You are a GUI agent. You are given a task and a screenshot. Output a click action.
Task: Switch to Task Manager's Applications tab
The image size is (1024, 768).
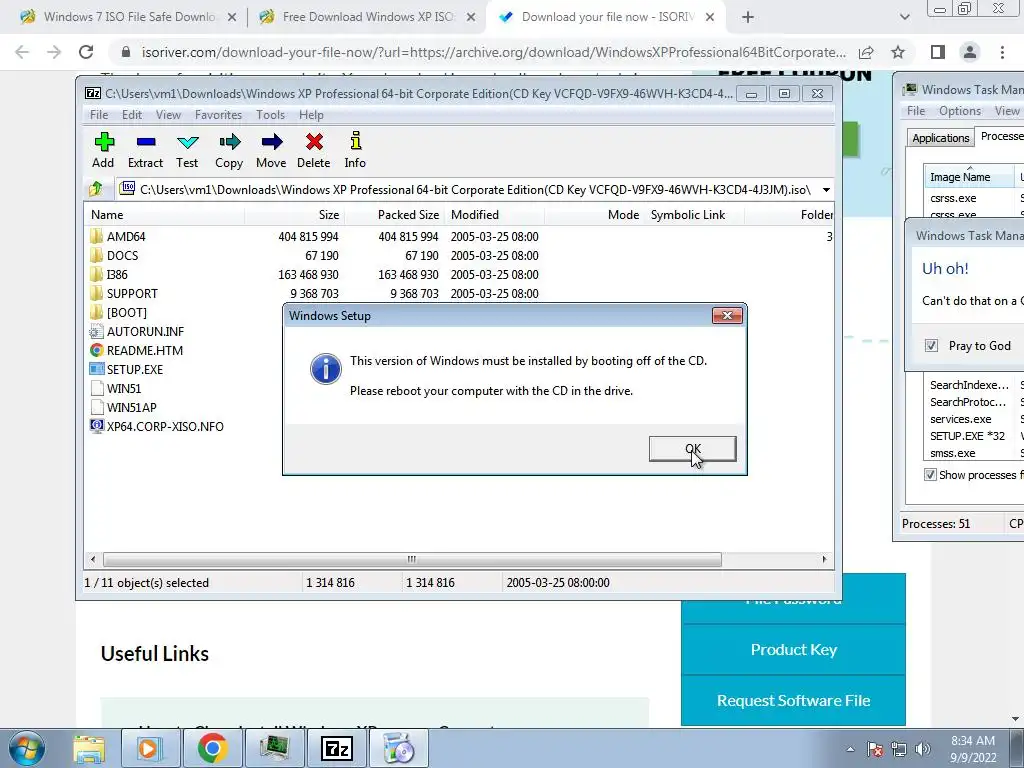pyautogui.click(x=940, y=138)
